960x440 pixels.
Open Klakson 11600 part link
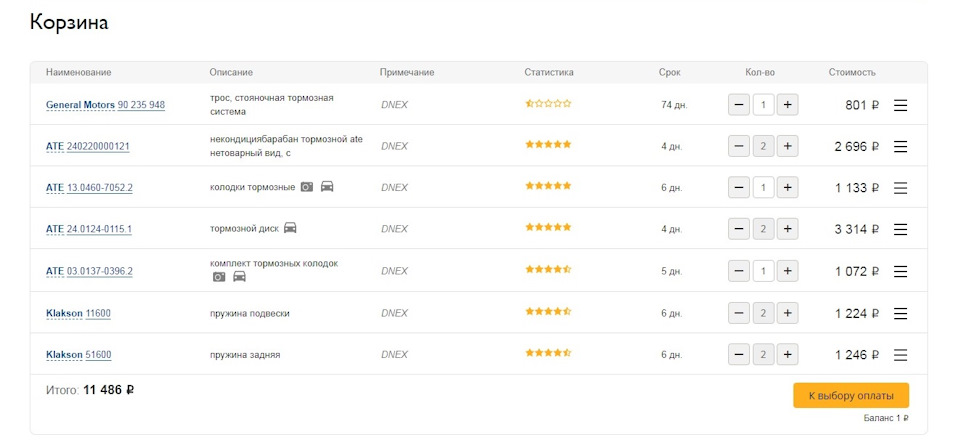[x=98, y=313]
